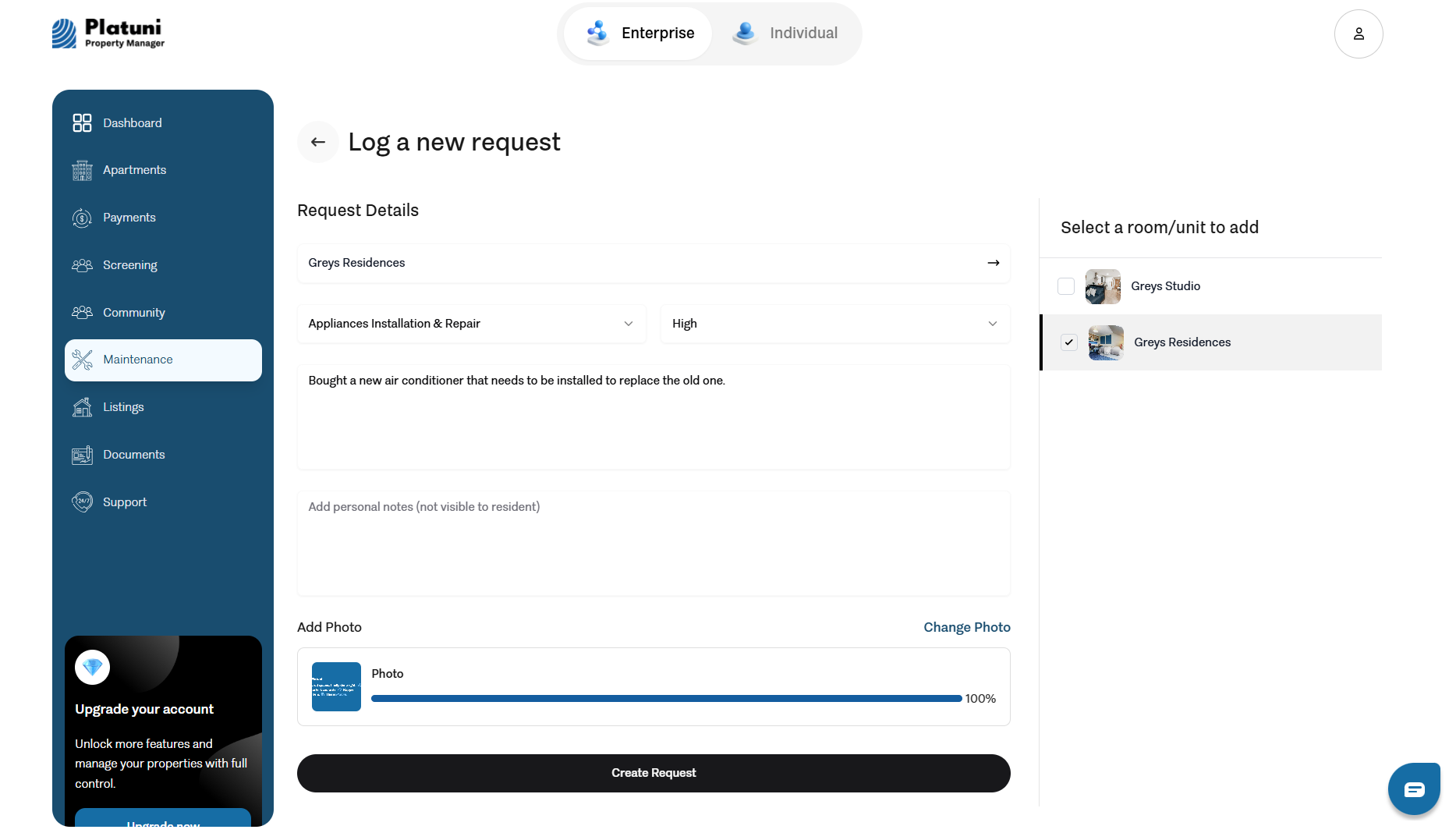Click the Support 24/7 icon

click(x=82, y=502)
